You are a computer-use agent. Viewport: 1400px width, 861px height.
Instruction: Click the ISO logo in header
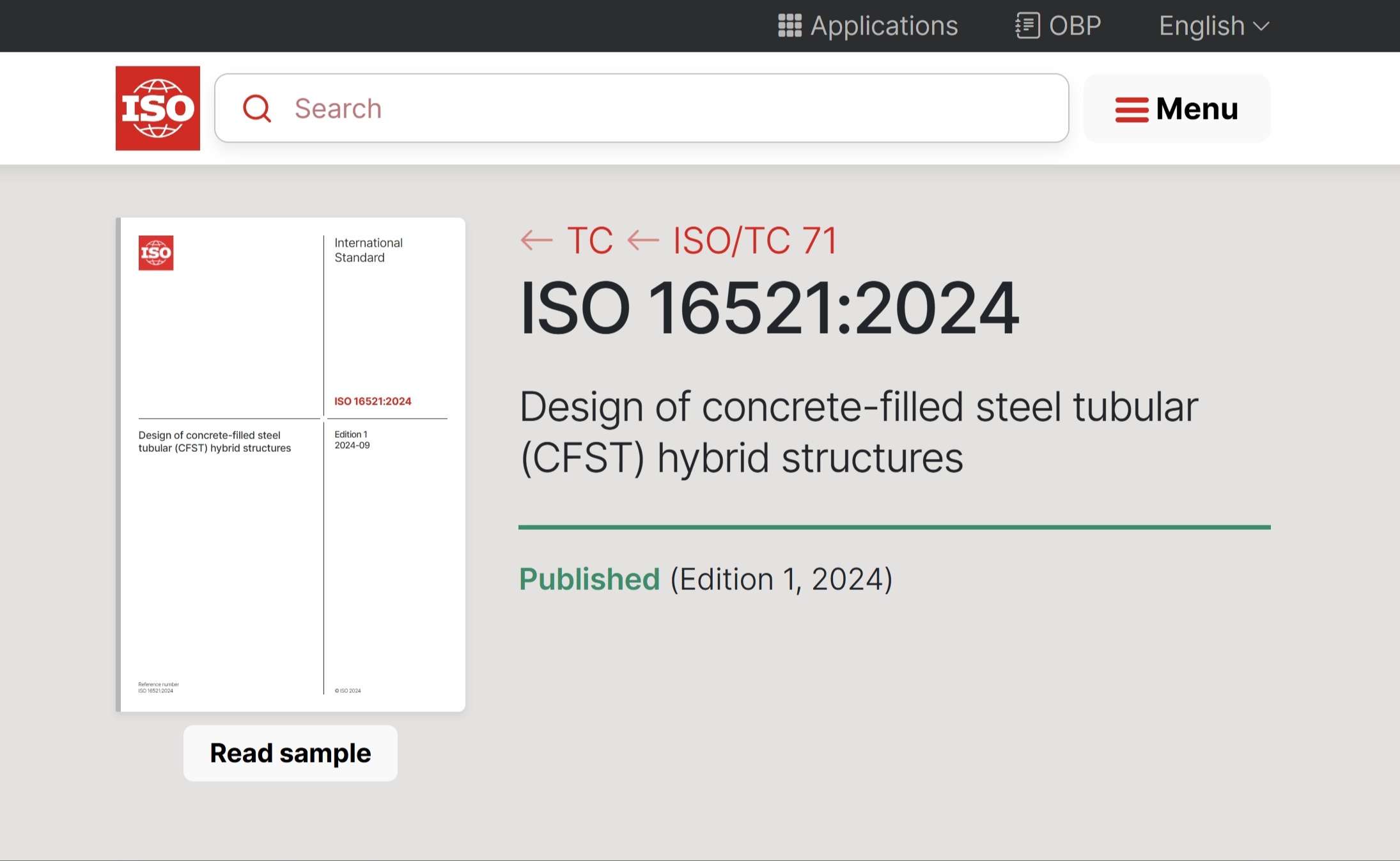click(157, 108)
